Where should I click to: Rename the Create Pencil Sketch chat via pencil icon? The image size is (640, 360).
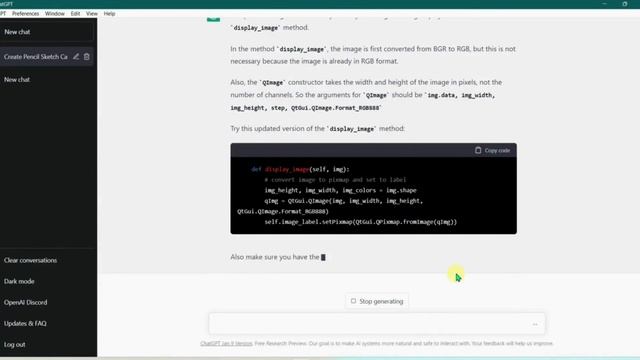[76, 57]
